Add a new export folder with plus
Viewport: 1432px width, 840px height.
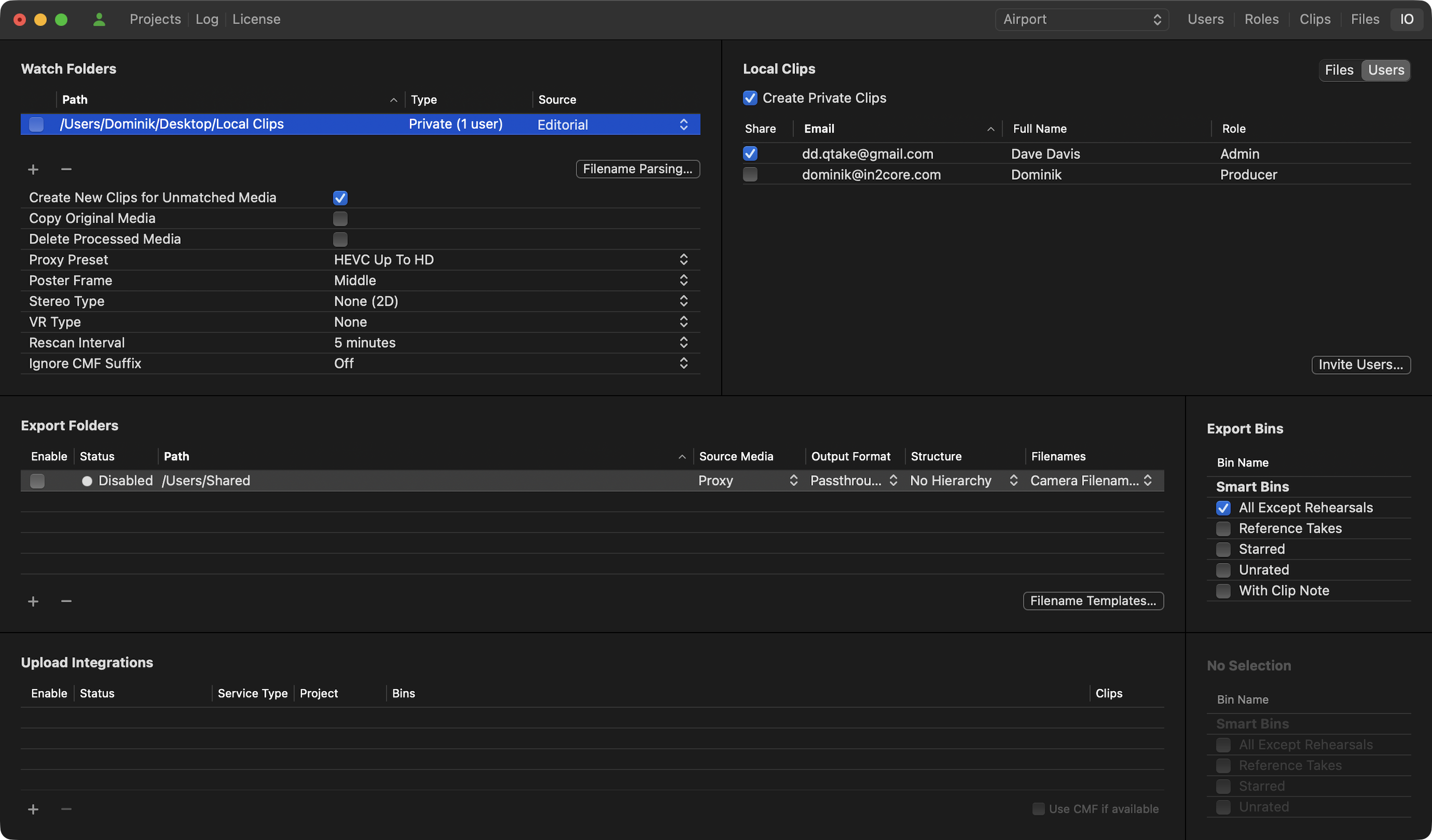tap(33, 601)
